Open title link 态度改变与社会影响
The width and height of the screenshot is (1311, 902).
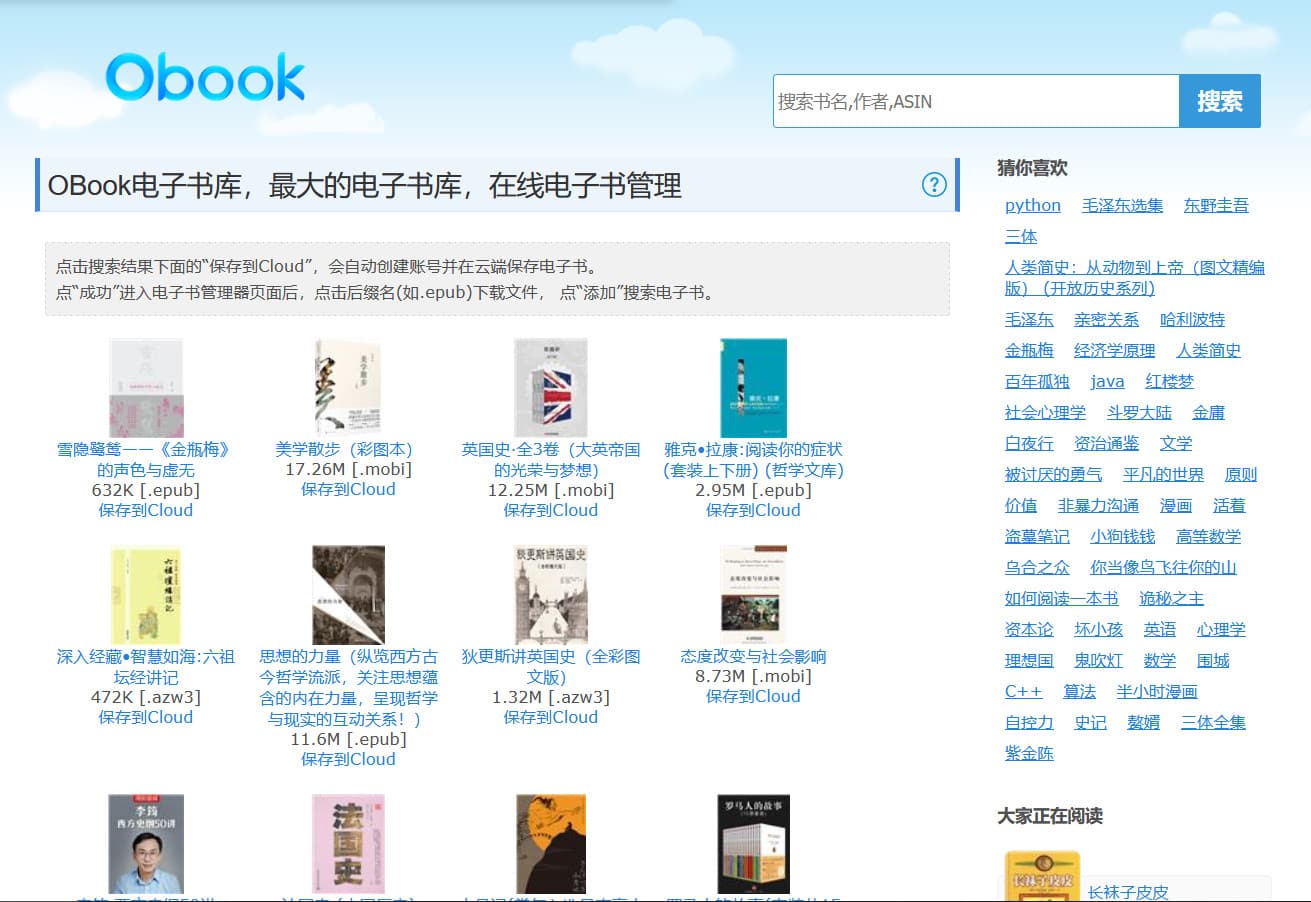[753, 656]
